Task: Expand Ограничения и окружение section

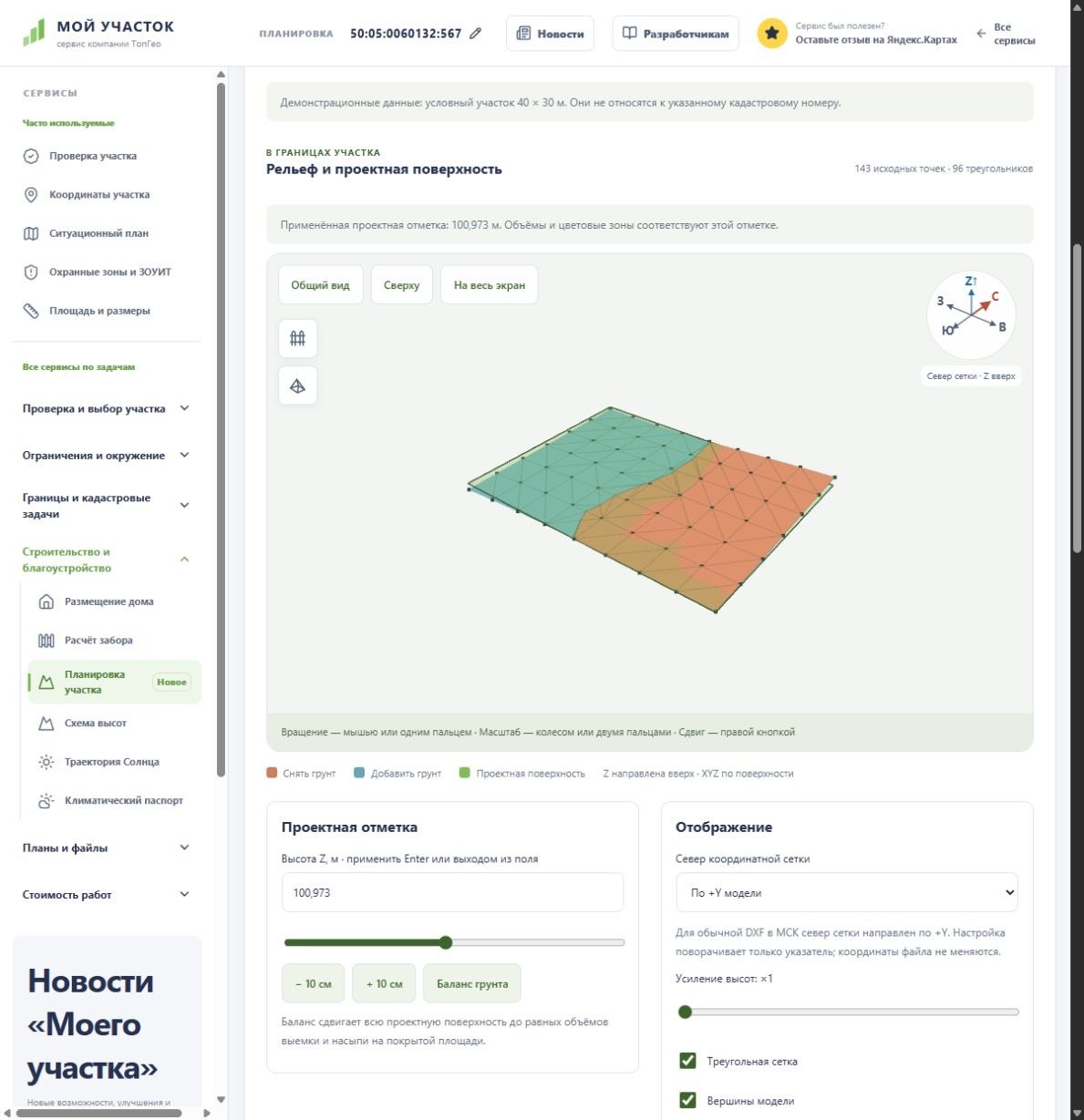Action: tap(108, 456)
